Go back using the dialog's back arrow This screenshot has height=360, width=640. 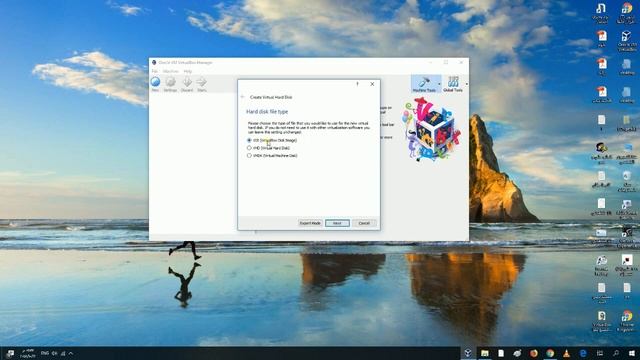(242, 97)
